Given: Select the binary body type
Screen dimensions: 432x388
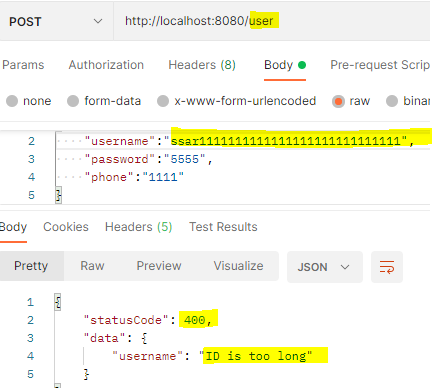Looking at the screenshot, I should click(408, 101).
